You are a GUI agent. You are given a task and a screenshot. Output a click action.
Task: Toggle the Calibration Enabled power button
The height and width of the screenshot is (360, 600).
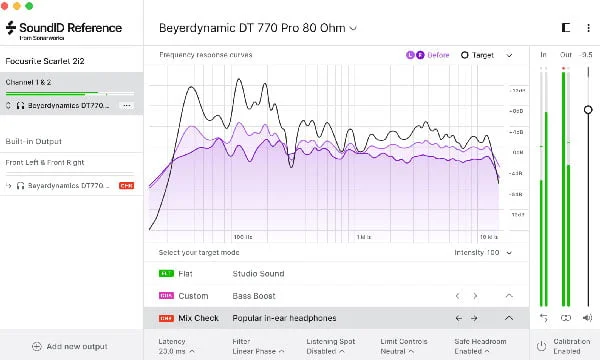541,346
